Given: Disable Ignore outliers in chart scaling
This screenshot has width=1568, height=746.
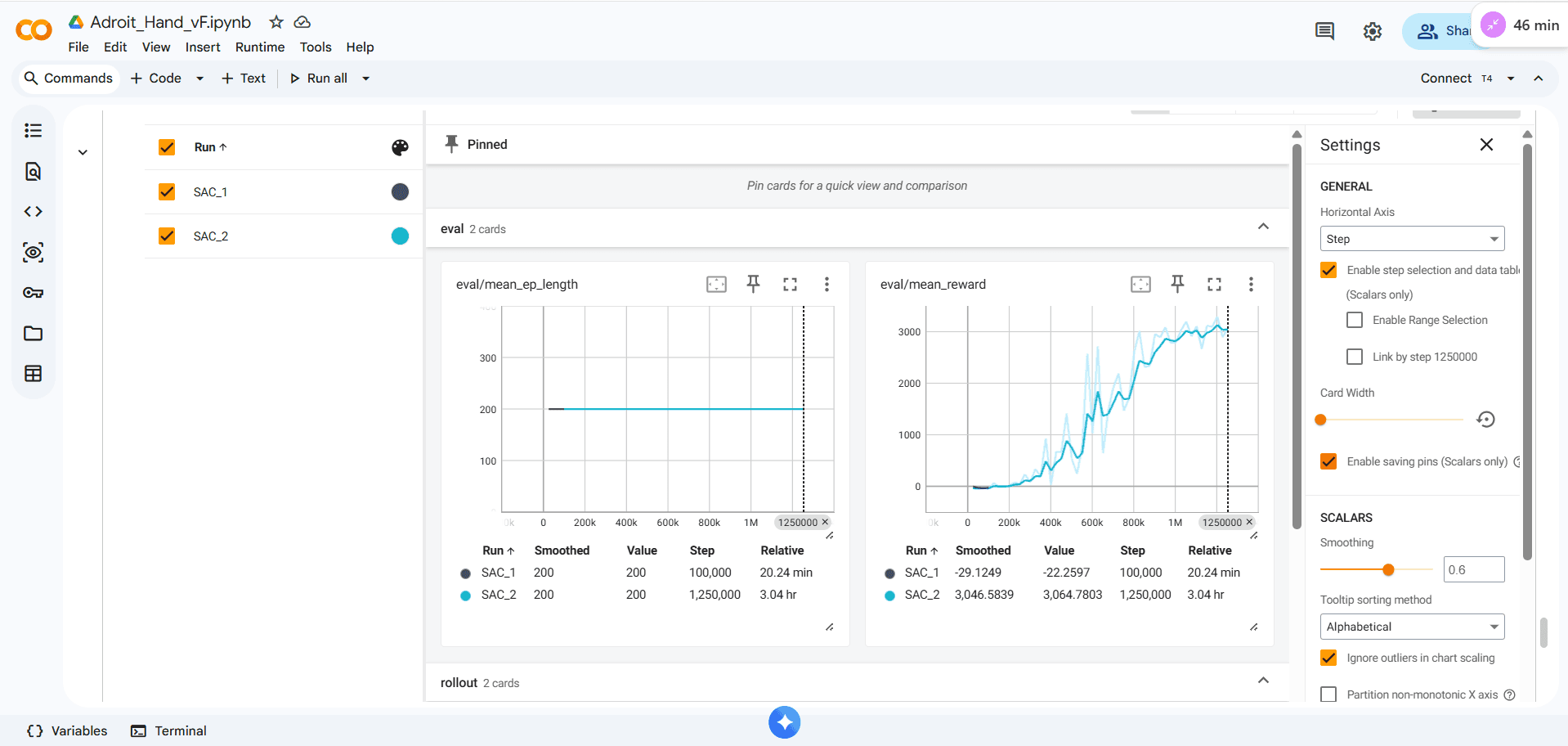Looking at the screenshot, I should click(x=1328, y=658).
